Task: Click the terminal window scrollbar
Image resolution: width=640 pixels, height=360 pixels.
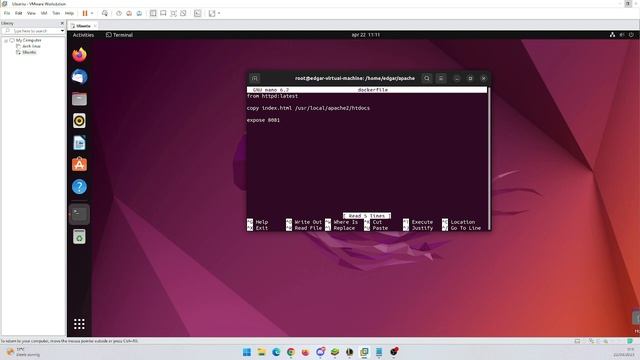Action: click(x=489, y=158)
